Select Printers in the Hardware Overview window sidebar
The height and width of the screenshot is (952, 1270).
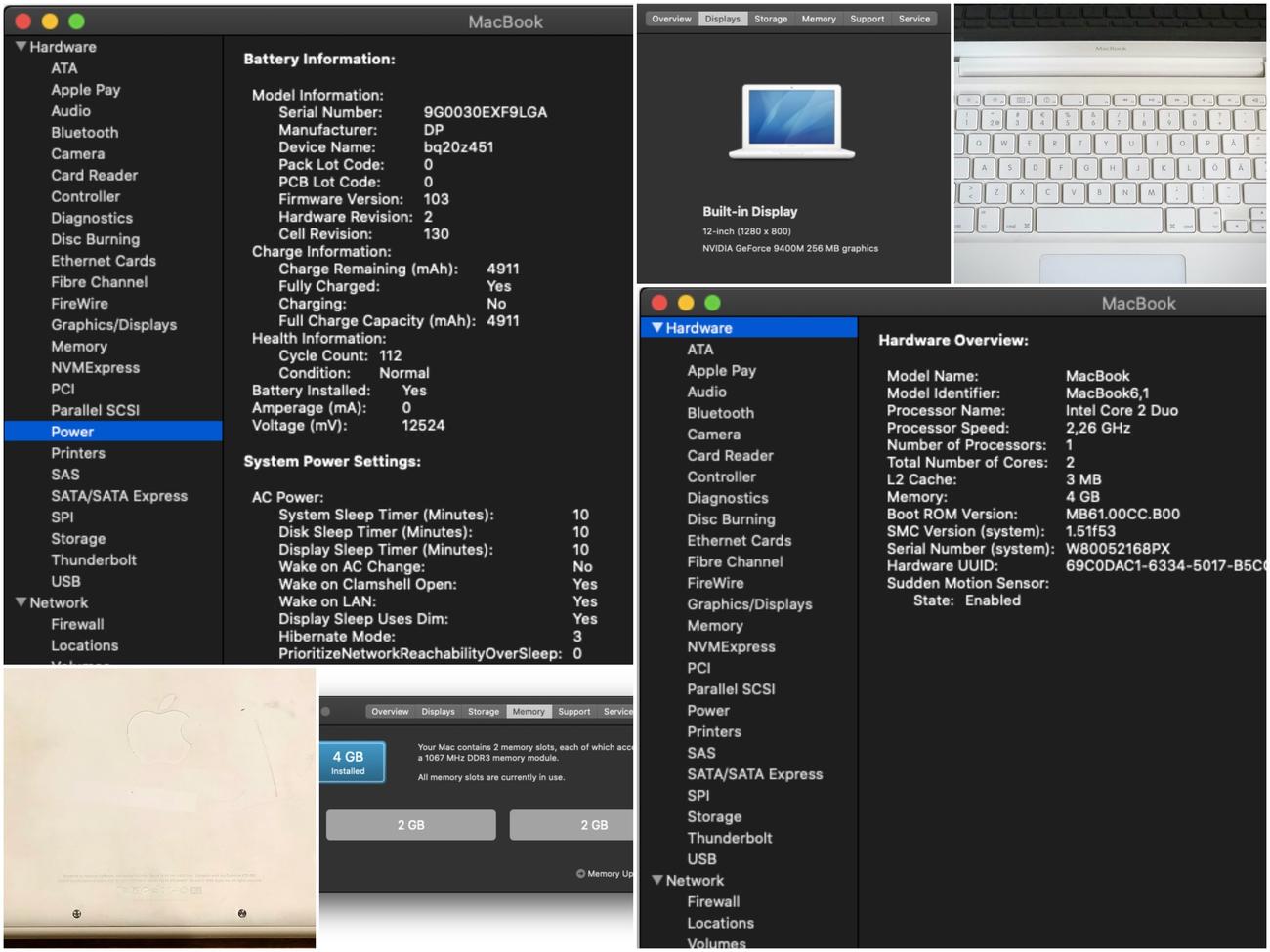[714, 732]
